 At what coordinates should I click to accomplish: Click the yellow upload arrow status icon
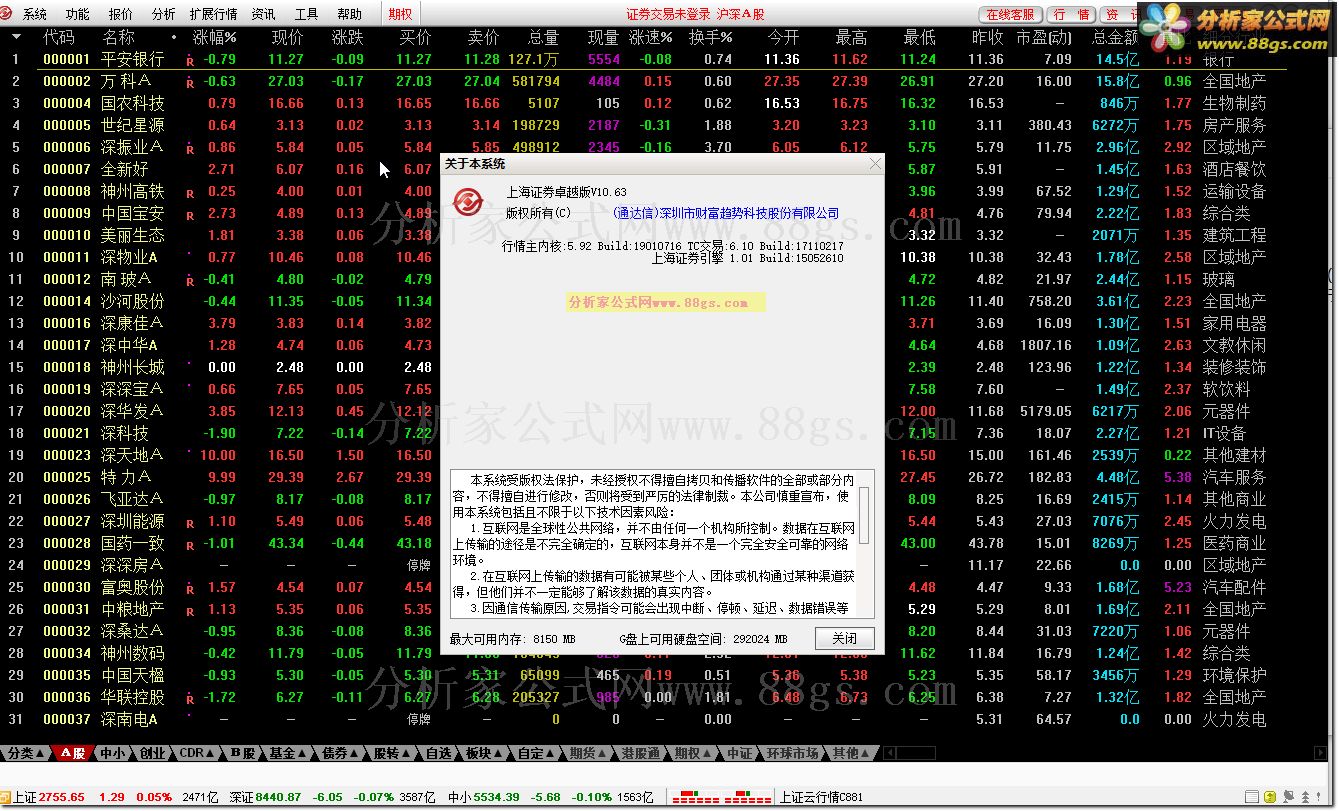(1270, 797)
